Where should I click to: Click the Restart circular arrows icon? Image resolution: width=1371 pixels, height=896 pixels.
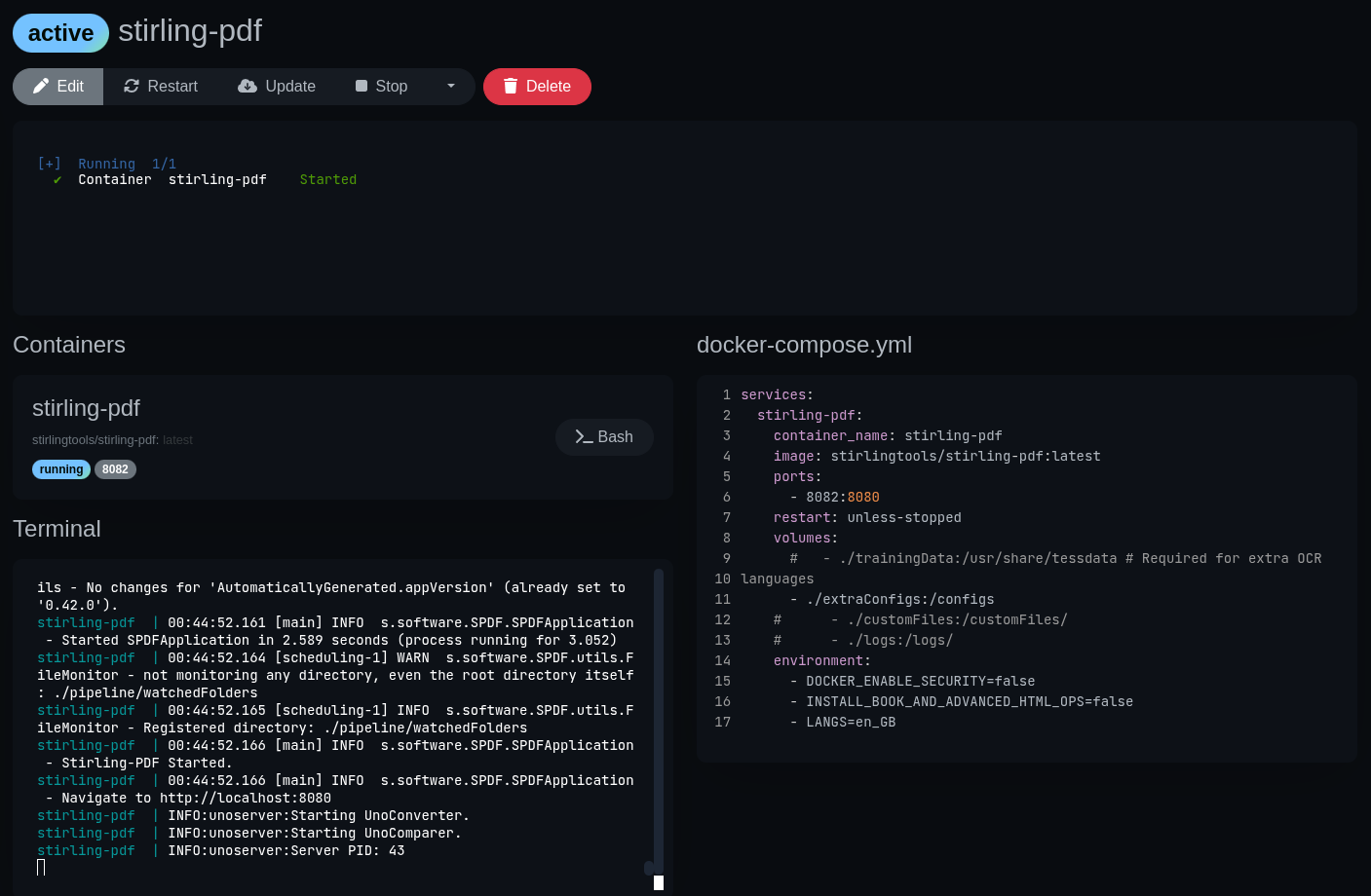132,87
